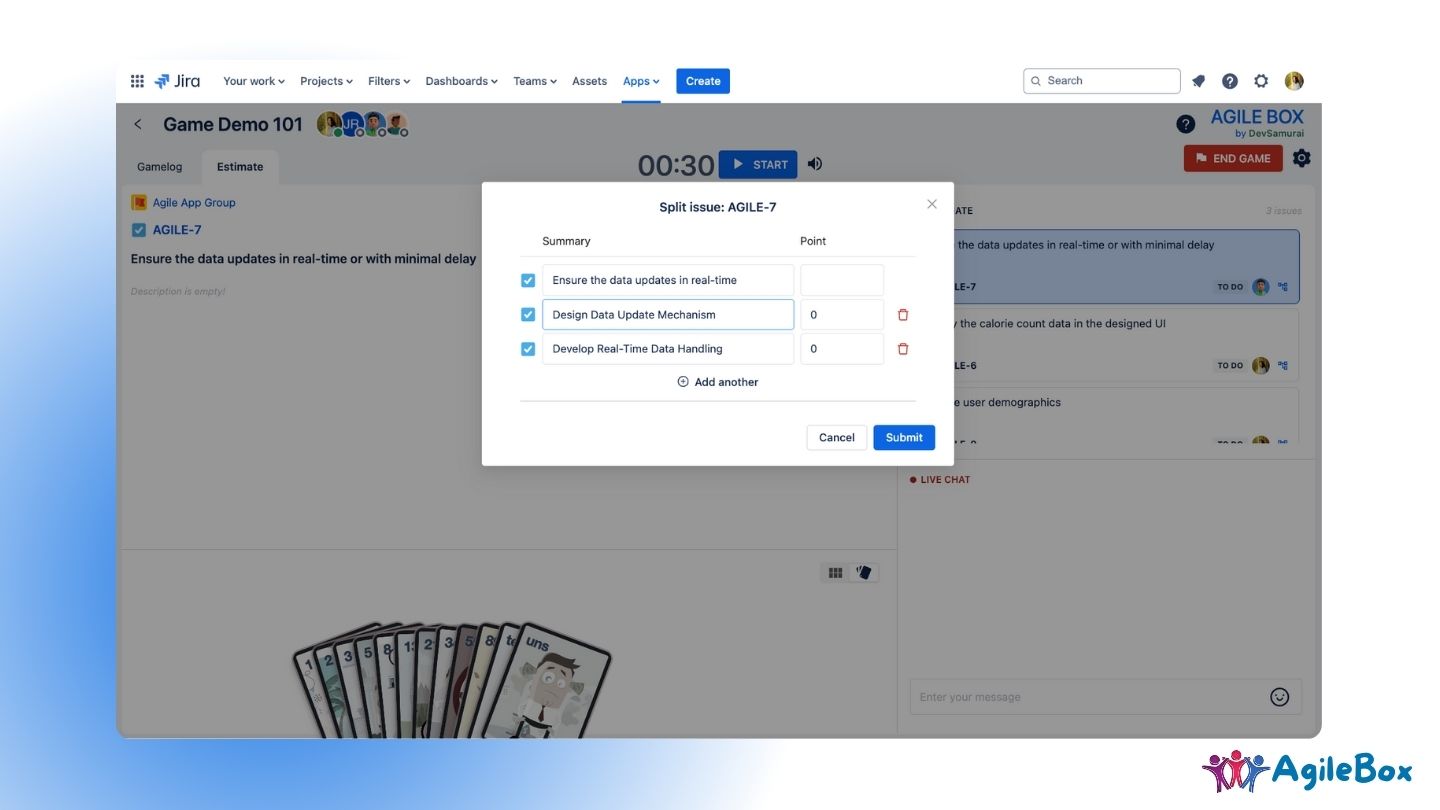Viewport: 1440px width, 810px height.
Task: Open the emoji picker in live chat
Action: point(1280,697)
